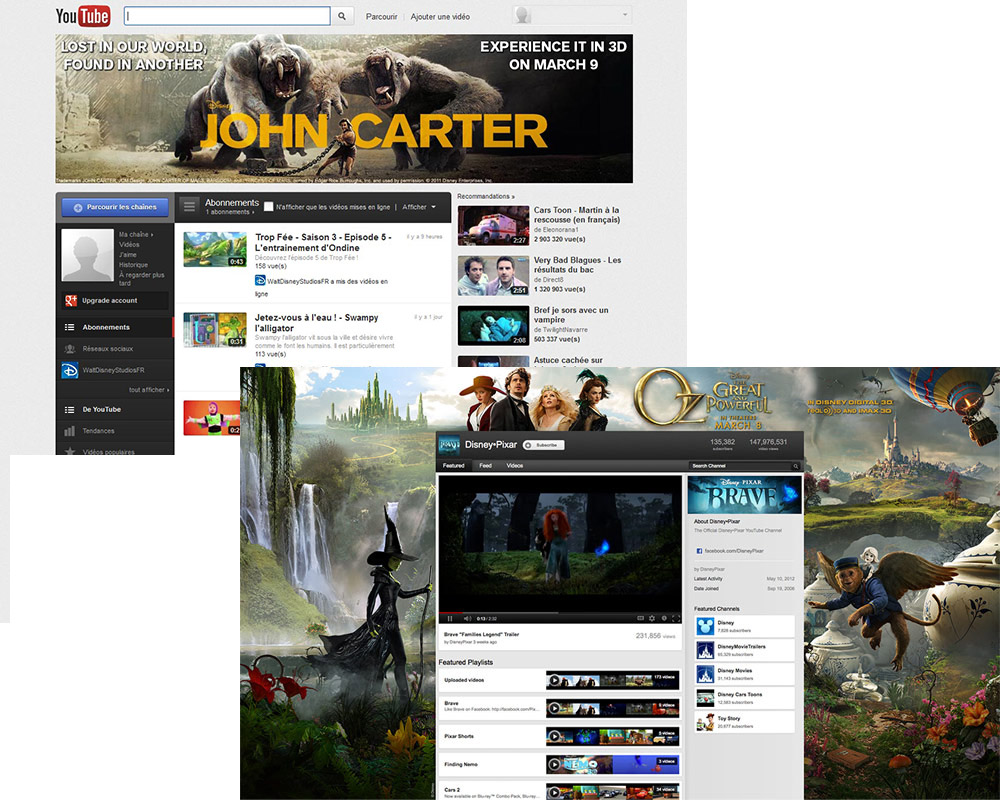Click the Disney icon beside WaltDisneyStudiosFR in sidebar

point(70,370)
